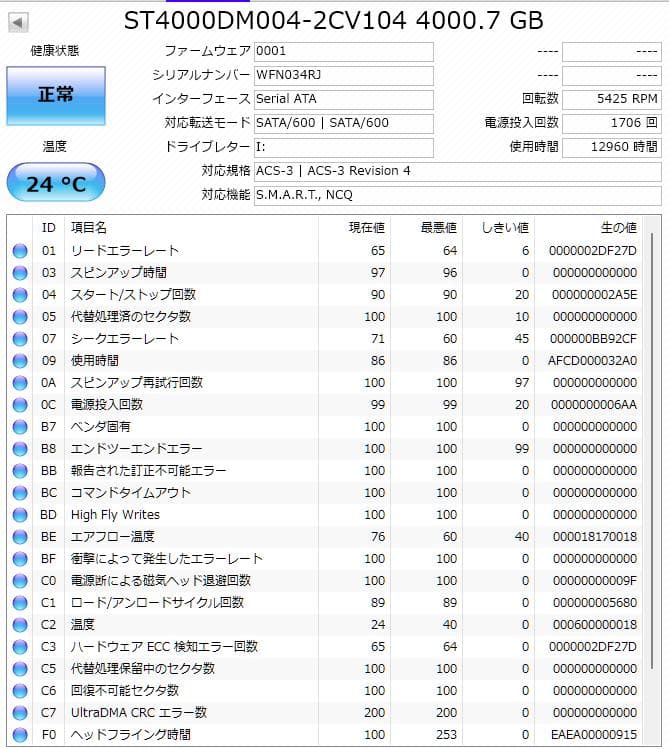Viewport: 669px width, 749px height.
Task: Click the status icon for ID 03 row
Action: [x=20, y=273]
